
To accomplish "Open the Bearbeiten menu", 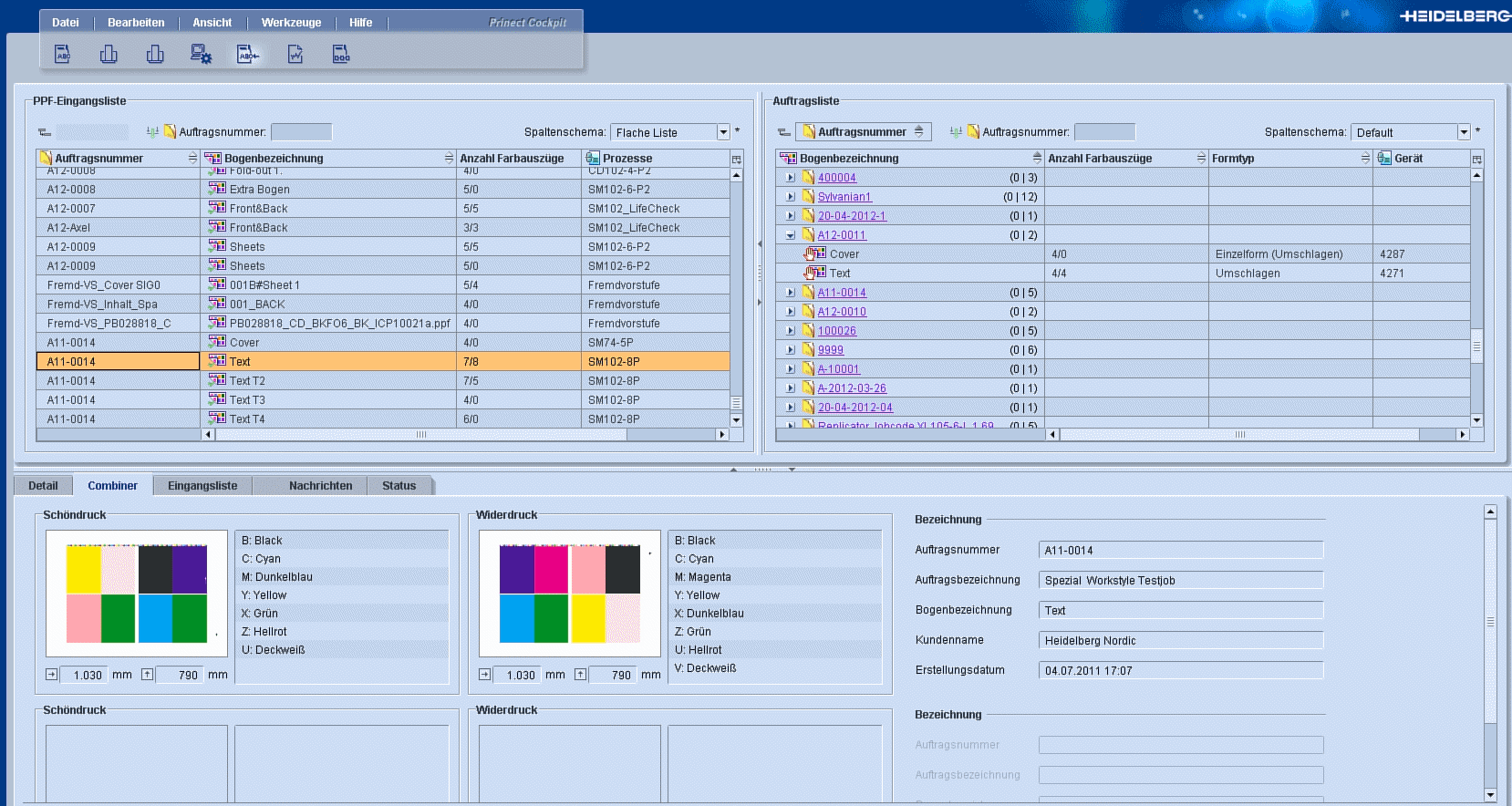I will (136, 23).
